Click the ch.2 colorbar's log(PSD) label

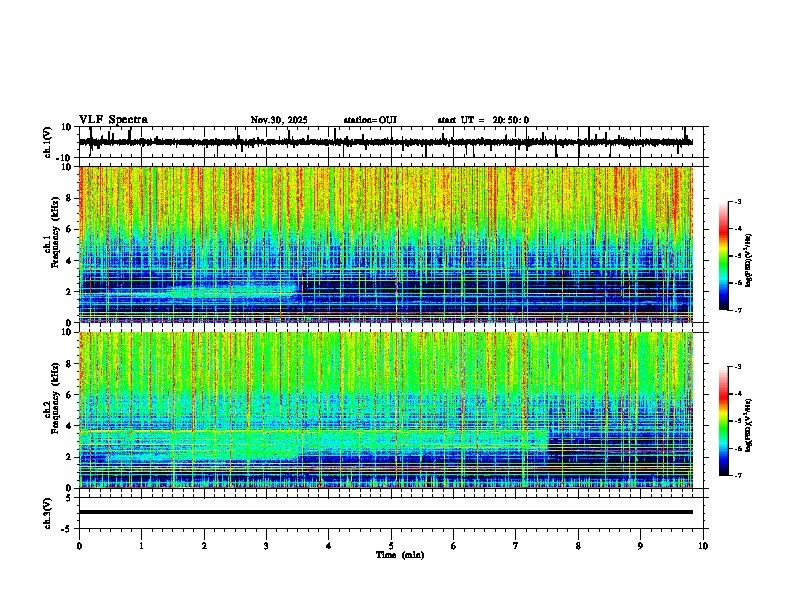(749, 425)
